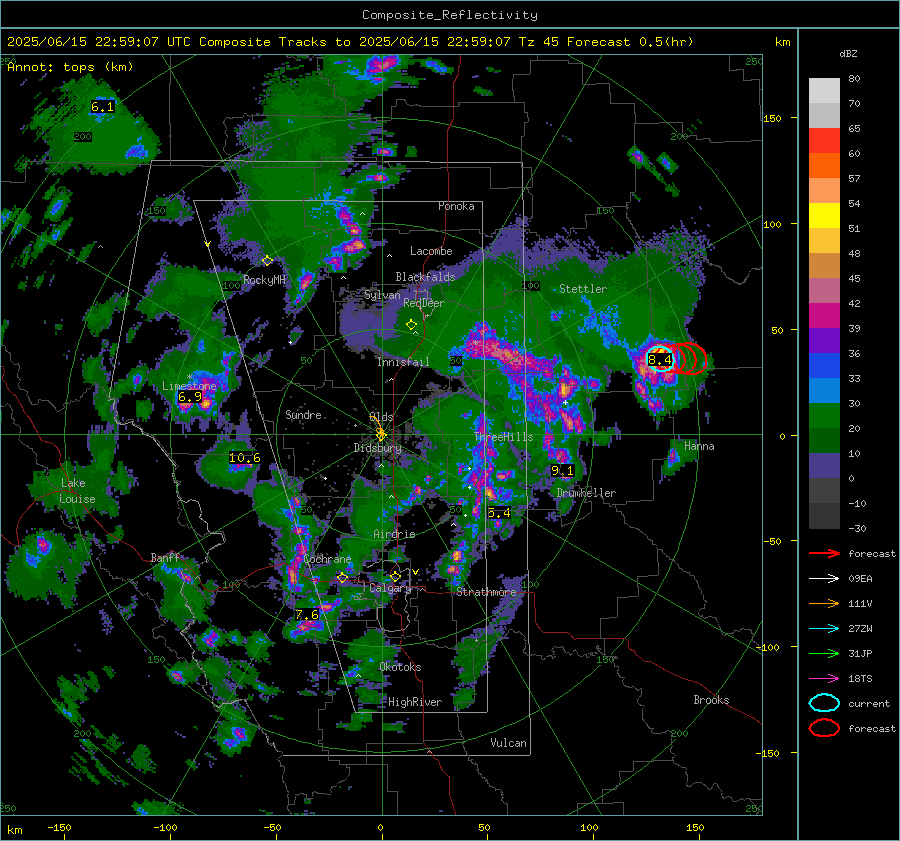Click the bright green 30-to-20 dBZ swatch
Viewport: 900px width, 841px height.
point(824,416)
